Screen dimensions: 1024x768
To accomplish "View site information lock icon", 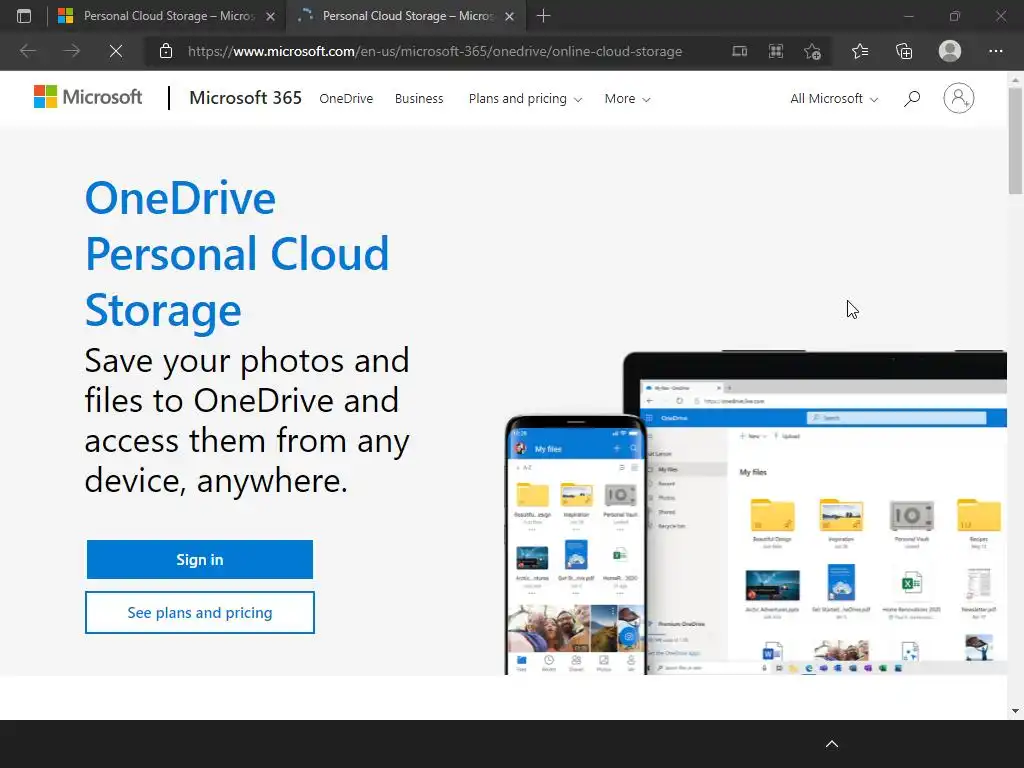I will pos(166,51).
